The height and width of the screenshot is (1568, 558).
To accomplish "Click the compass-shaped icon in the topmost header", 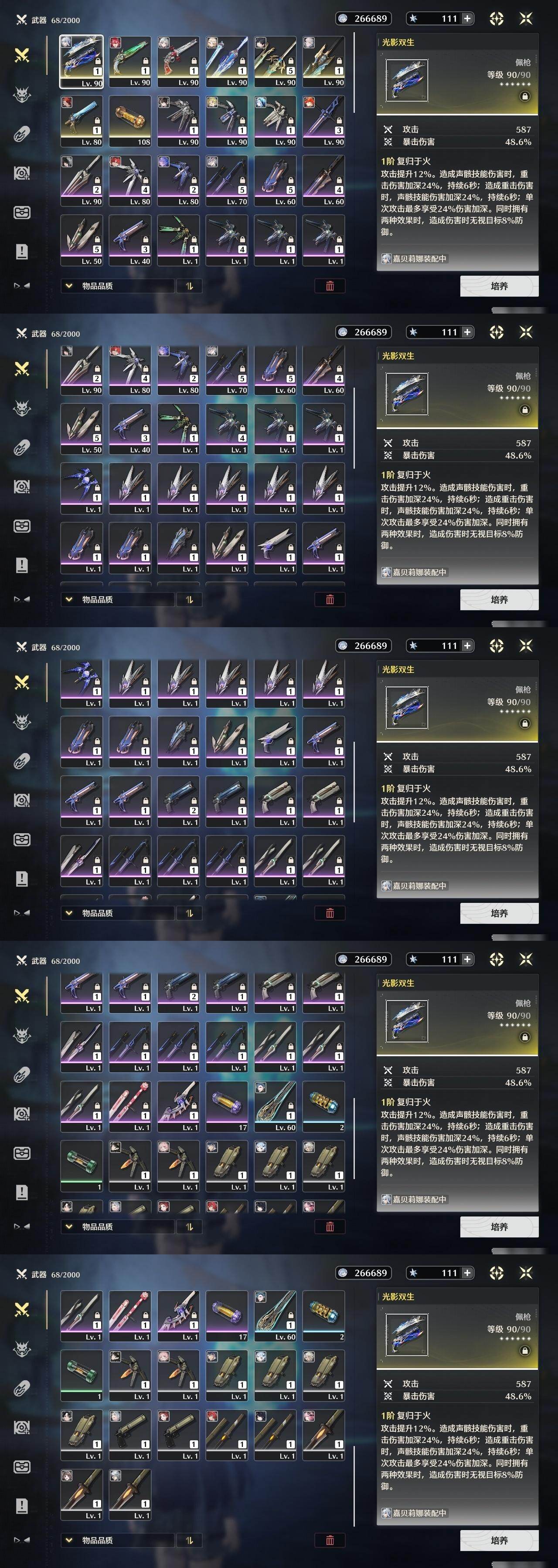I will point(497,19).
